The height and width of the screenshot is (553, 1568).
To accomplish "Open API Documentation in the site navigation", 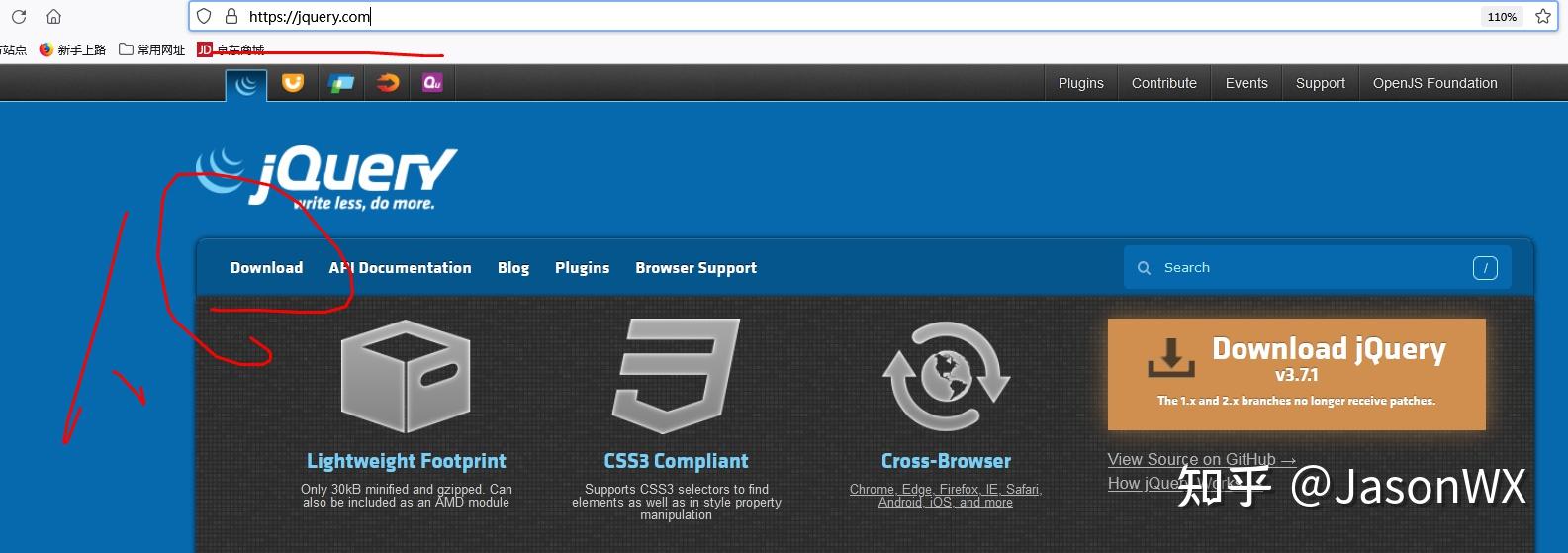I will pyautogui.click(x=401, y=268).
